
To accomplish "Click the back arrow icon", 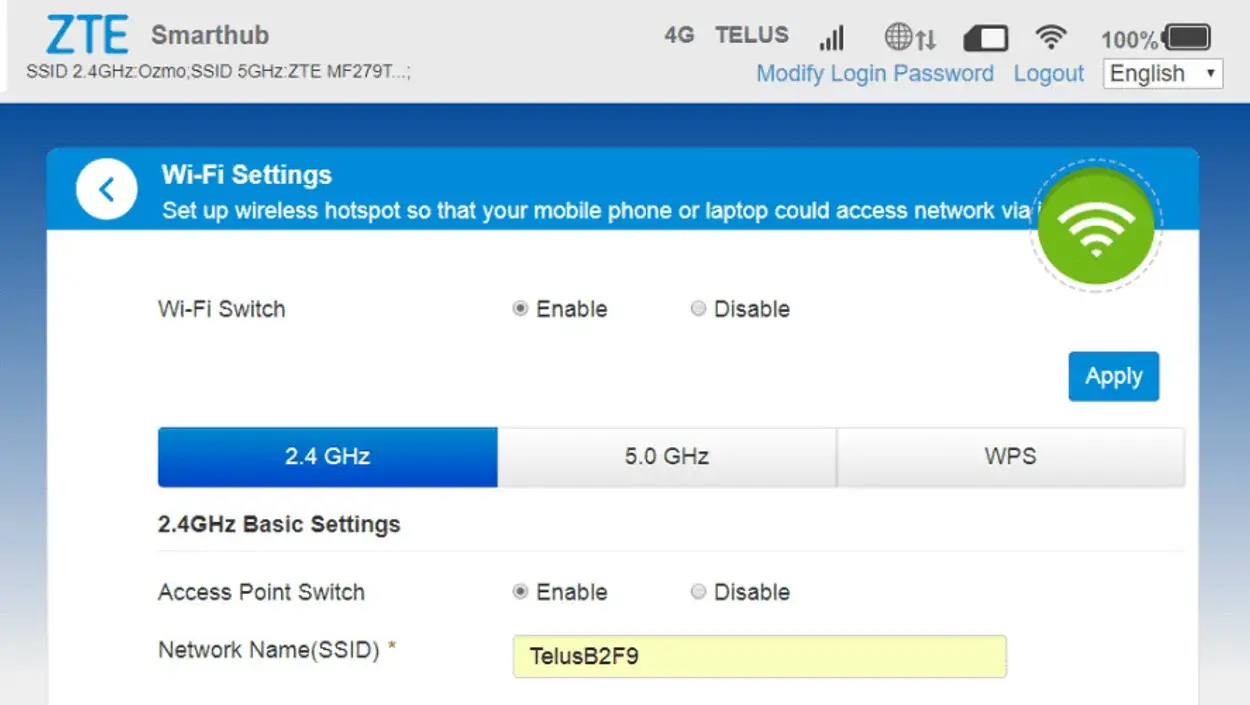I will tap(106, 189).
